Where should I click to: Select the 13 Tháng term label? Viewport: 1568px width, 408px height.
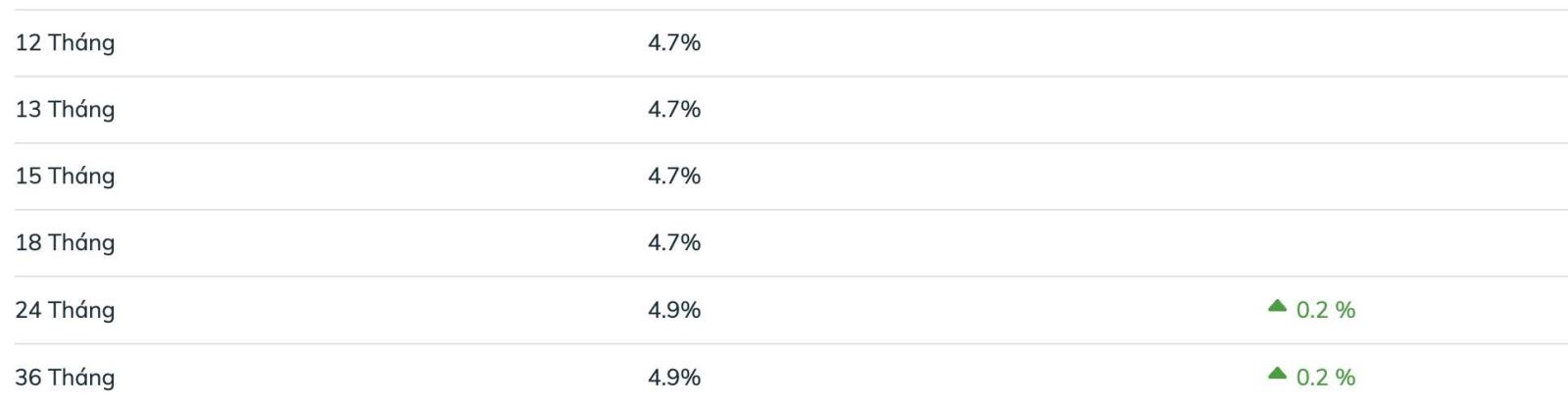(65, 110)
